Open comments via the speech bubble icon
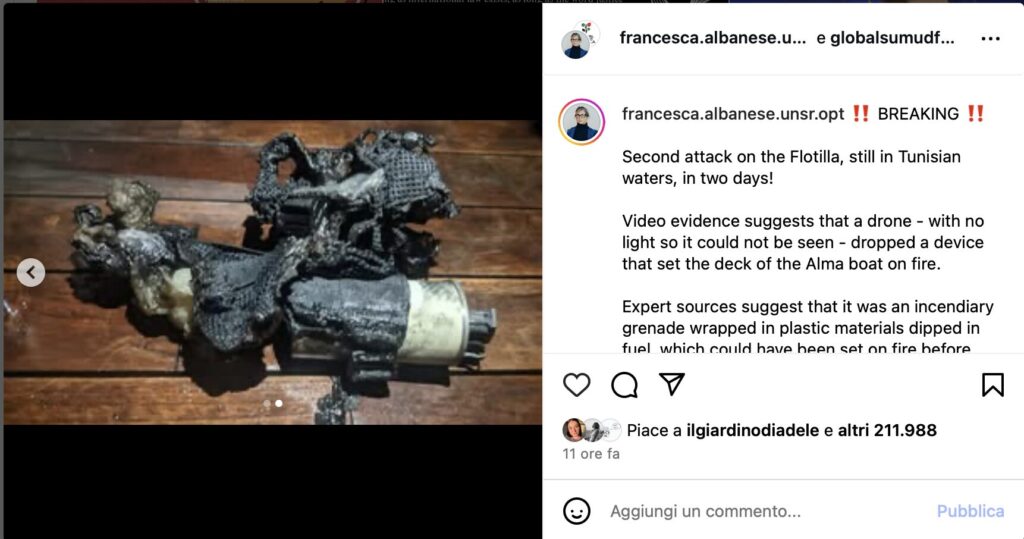 click(x=625, y=385)
